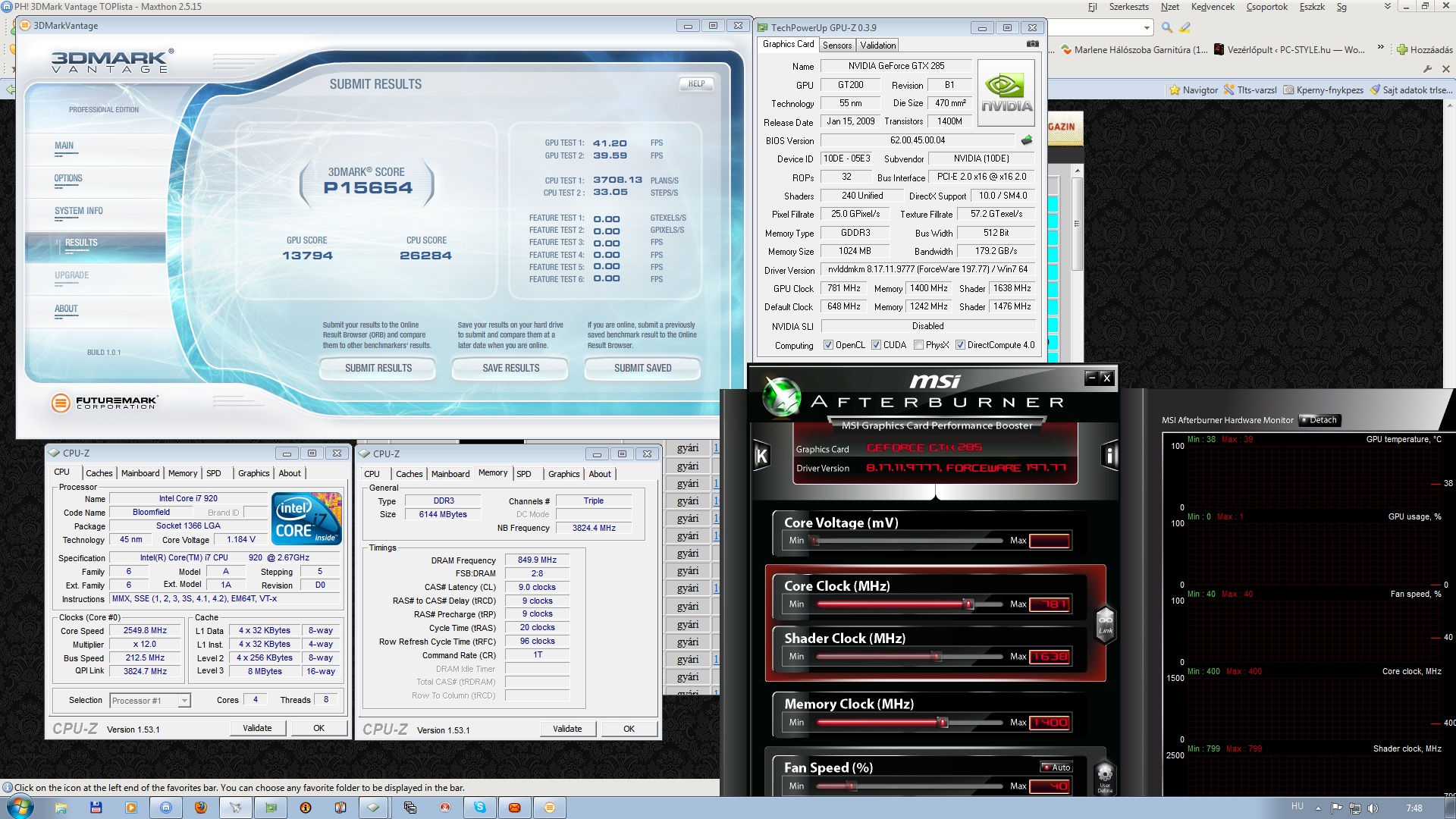The image size is (1456, 819).
Task: Open Skype from the taskbar
Action: 480,808
